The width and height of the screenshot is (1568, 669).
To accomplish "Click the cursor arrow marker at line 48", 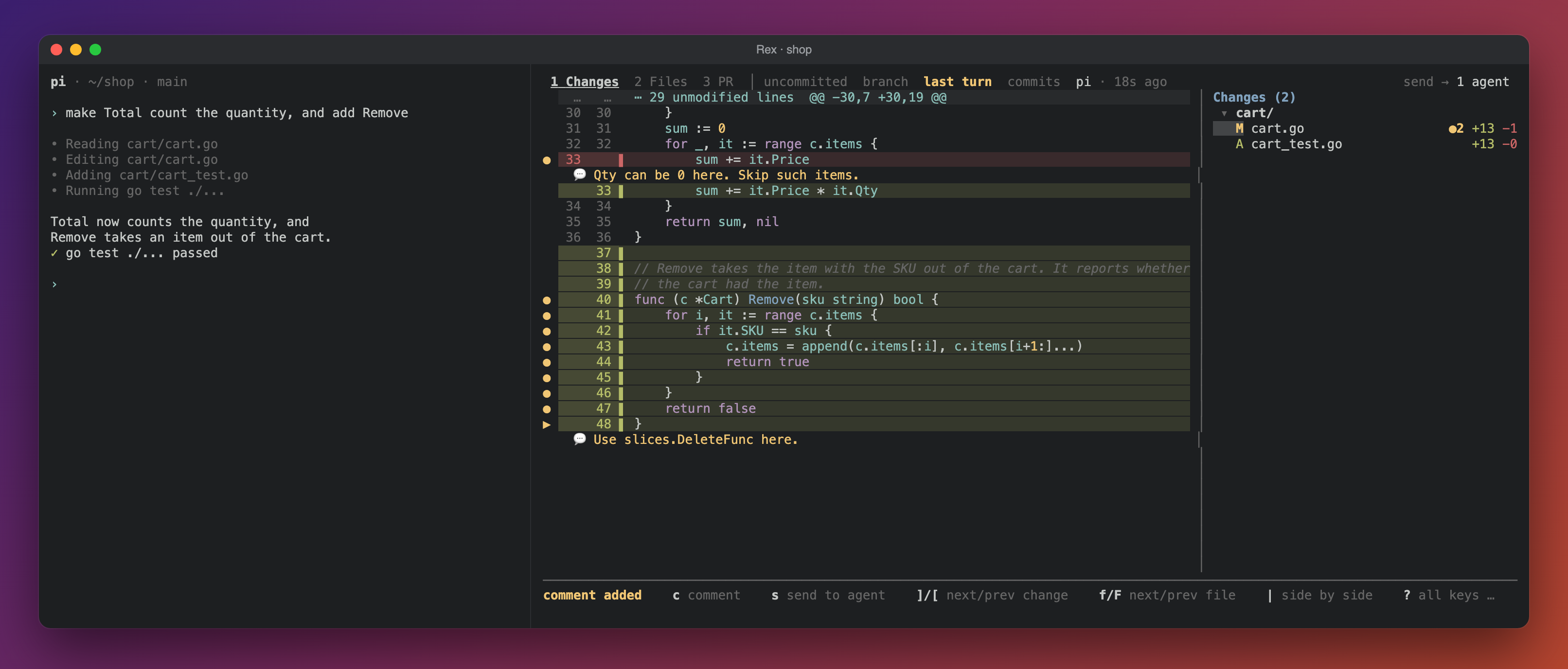I will [547, 424].
